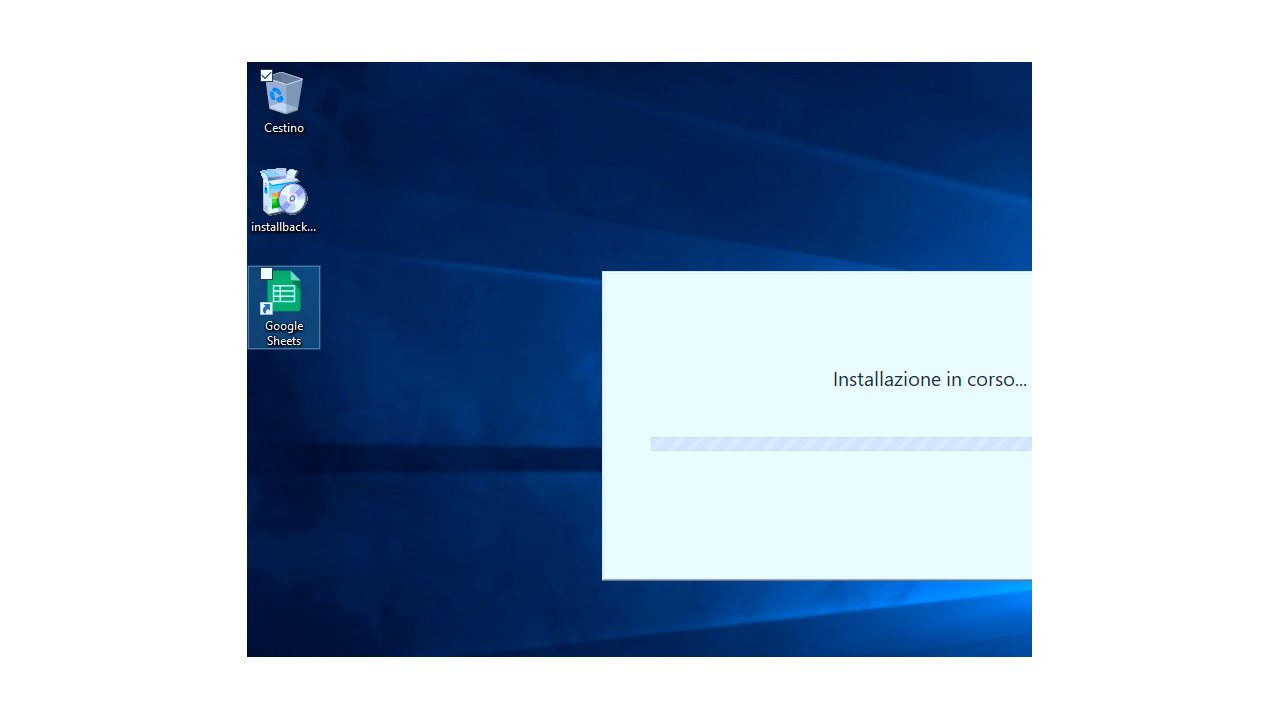Click the shortcut arrow overlay on Google Sheets
1280x720 pixels.
(x=266, y=309)
